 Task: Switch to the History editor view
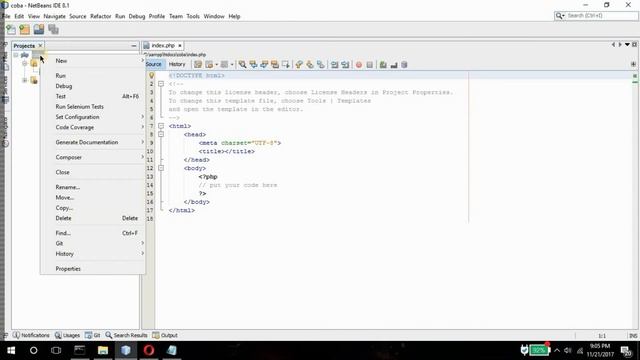click(177, 64)
